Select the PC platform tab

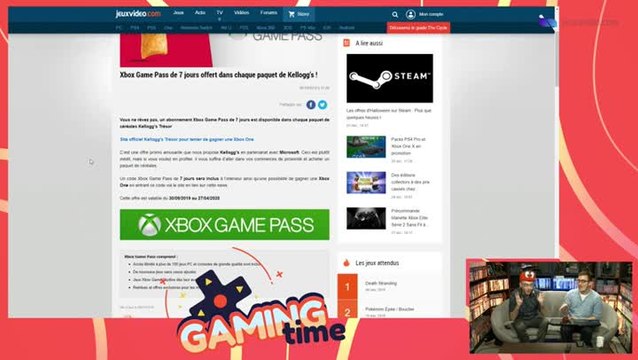pyautogui.click(x=119, y=28)
